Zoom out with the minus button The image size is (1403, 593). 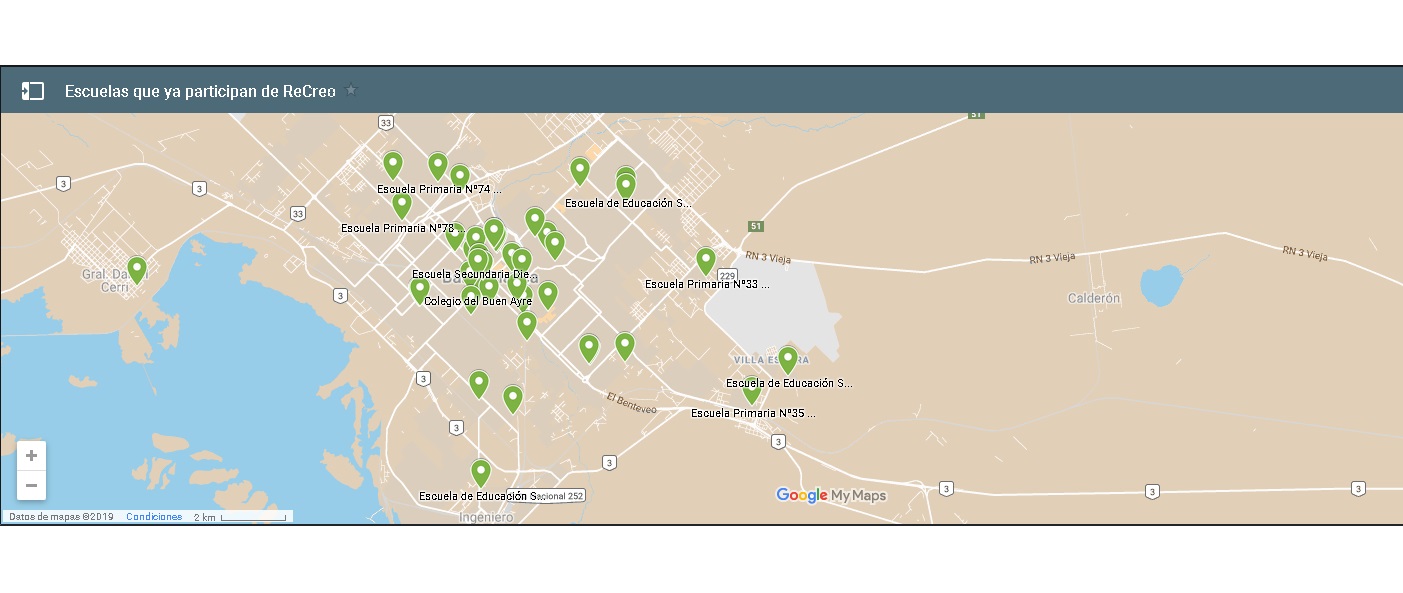[31, 485]
